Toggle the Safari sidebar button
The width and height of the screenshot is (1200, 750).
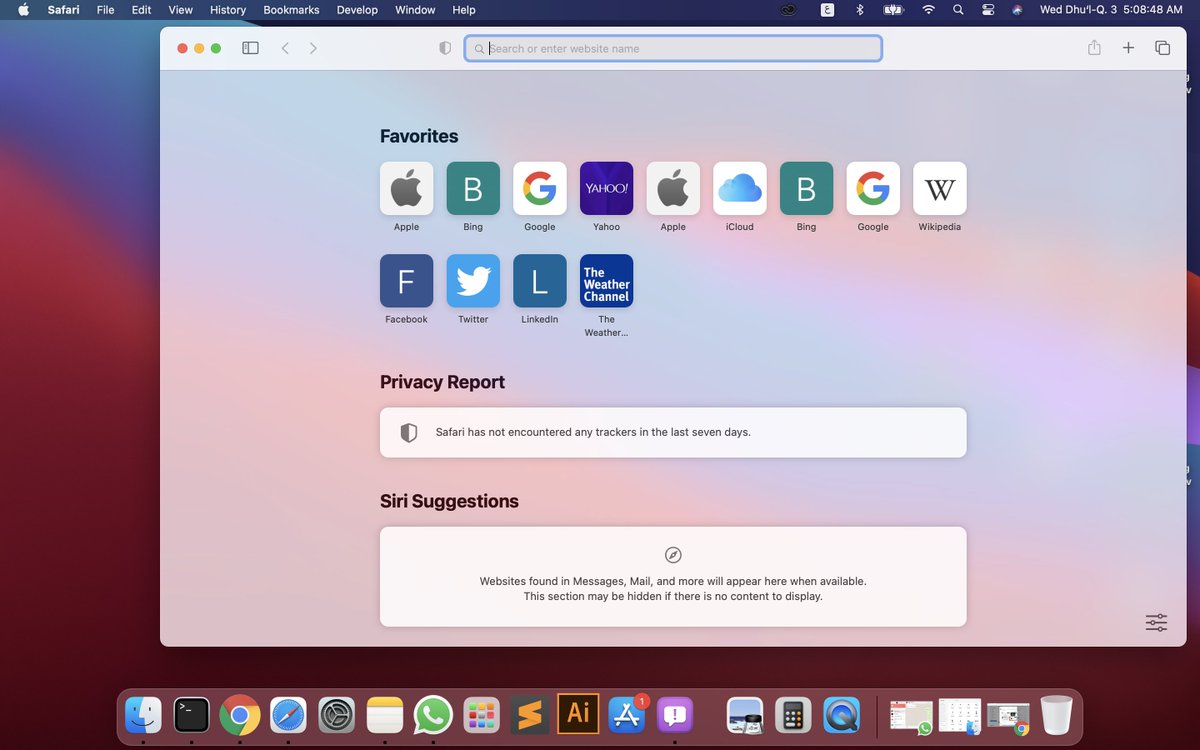pyautogui.click(x=251, y=48)
